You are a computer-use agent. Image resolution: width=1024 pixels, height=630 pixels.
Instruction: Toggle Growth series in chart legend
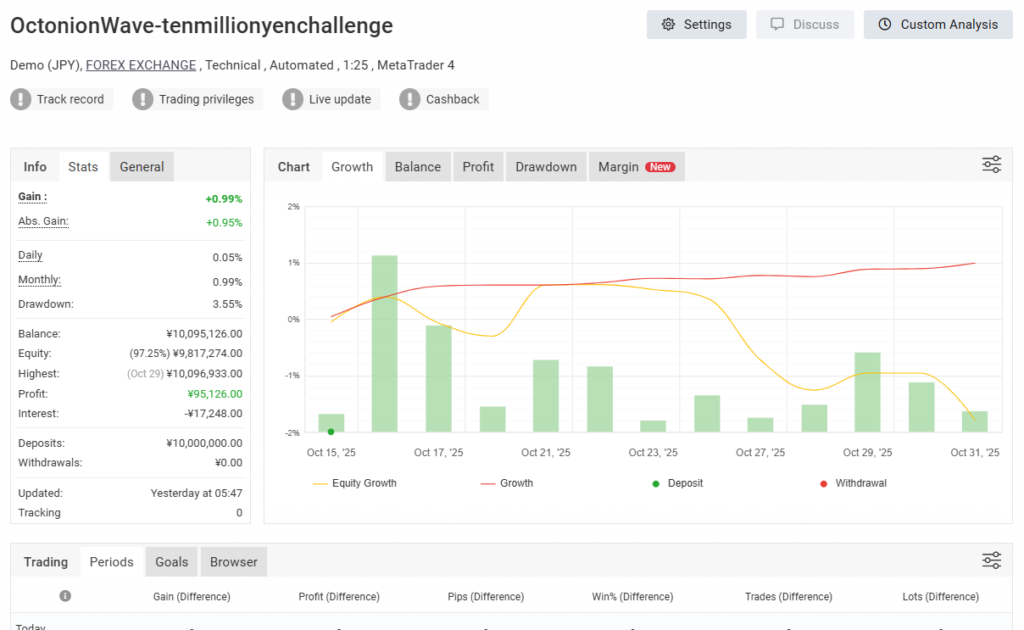click(x=507, y=483)
